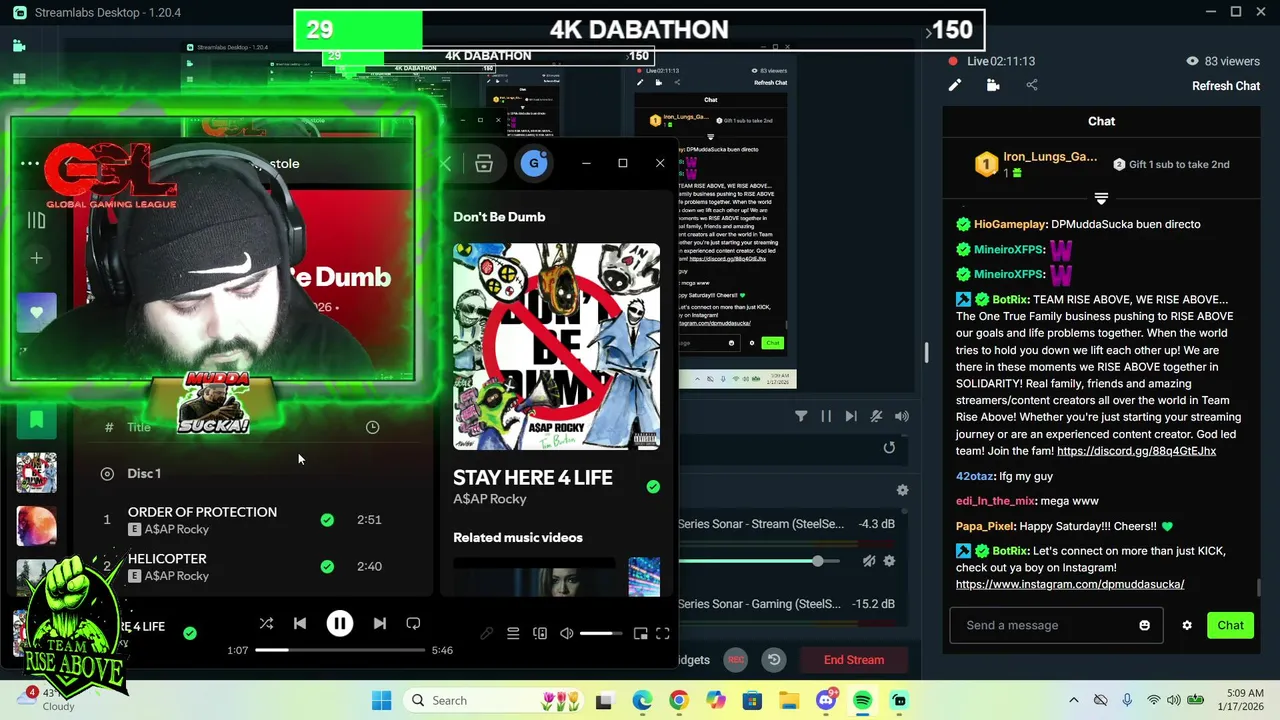Image resolution: width=1280 pixels, height=720 pixels.
Task: Click Refresh Chat
Action: pyautogui.click(x=1226, y=86)
